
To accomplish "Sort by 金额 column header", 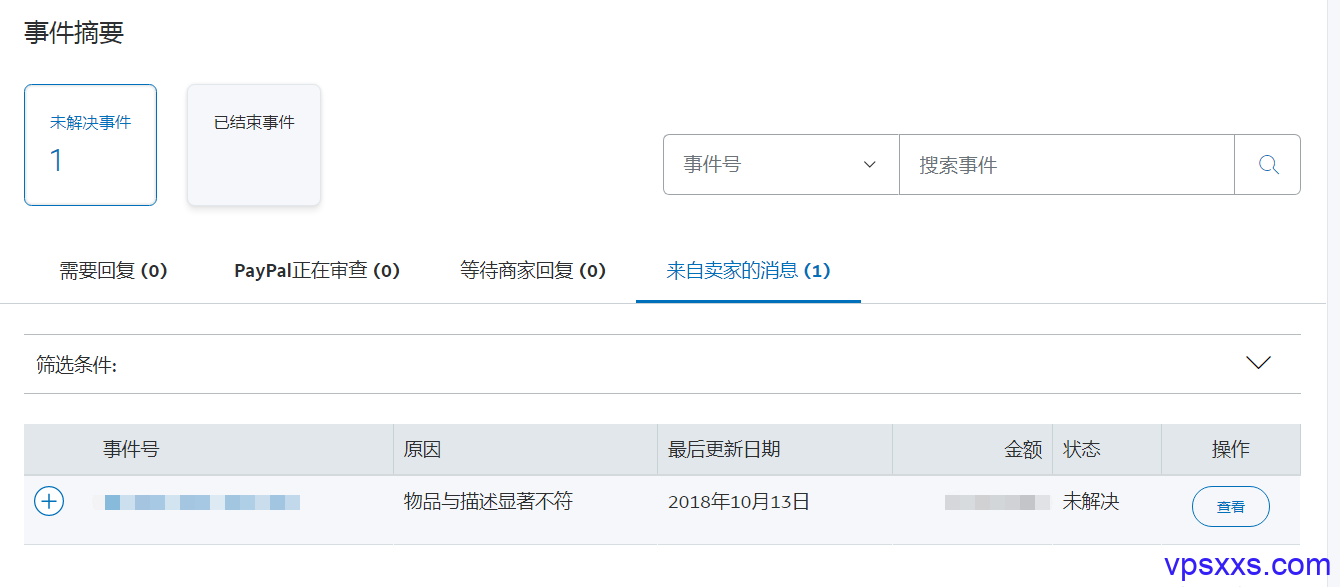I will coord(1023,450).
